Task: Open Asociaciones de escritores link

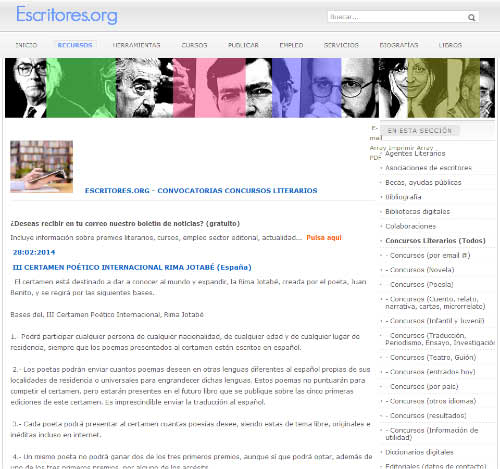Action: click(428, 168)
